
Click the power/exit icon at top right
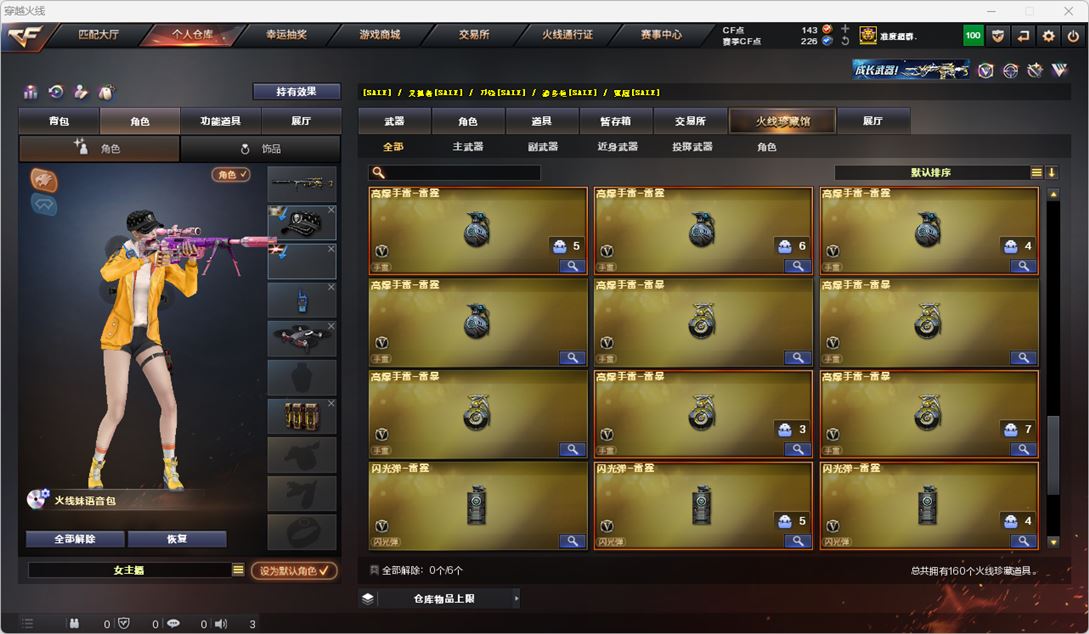tap(1073, 35)
